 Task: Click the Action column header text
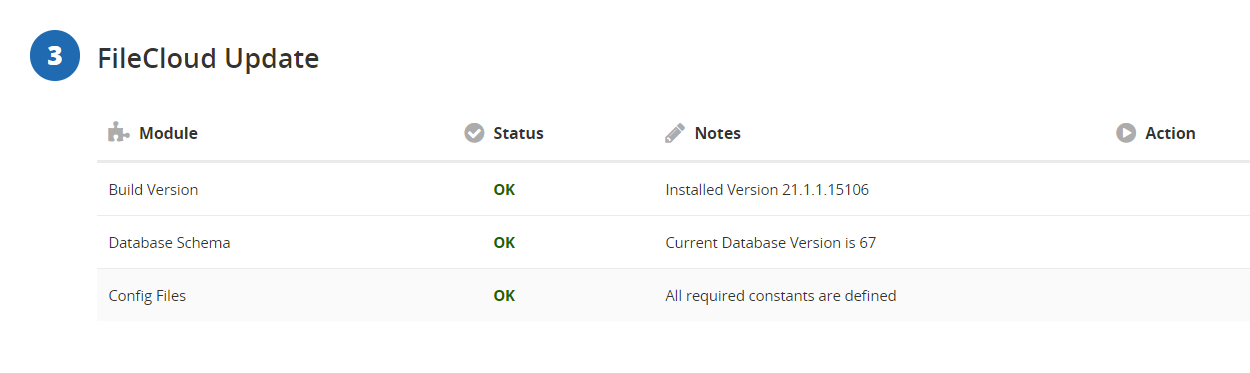pyautogui.click(x=1170, y=133)
